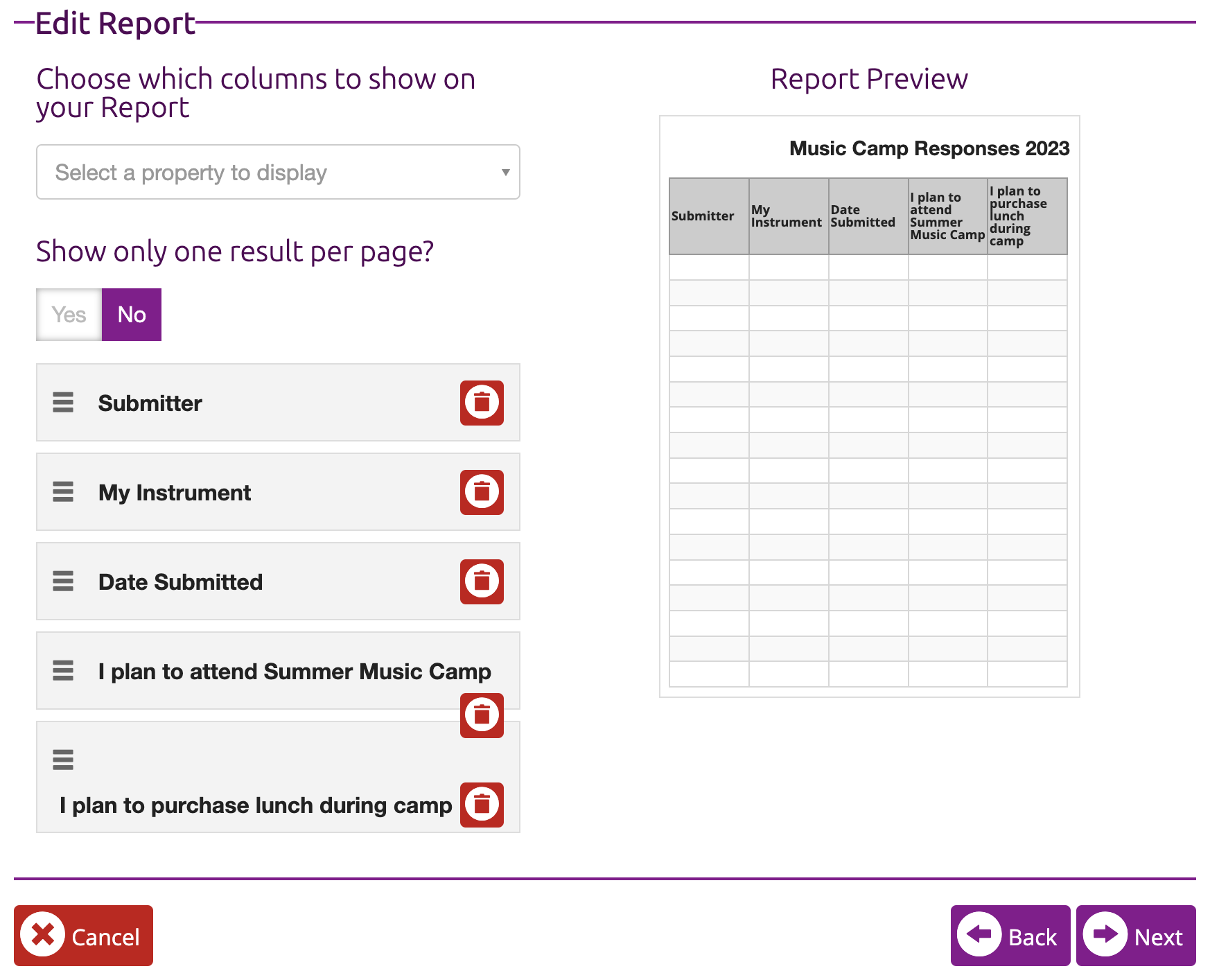The width and height of the screenshot is (1210, 980).
Task: Delete the My Instrument column
Action: tap(482, 492)
